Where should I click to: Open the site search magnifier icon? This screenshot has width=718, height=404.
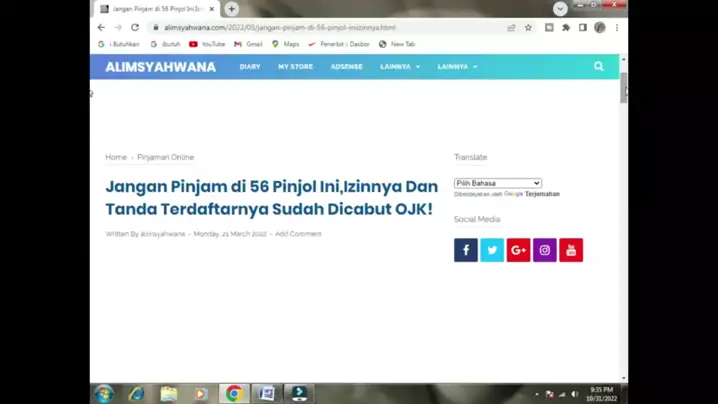click(x=598, y=67)
